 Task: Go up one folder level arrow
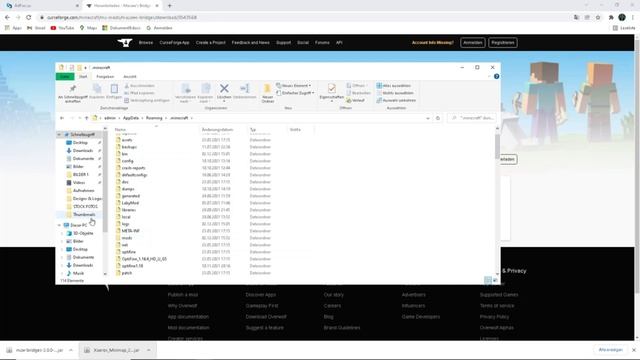(x=87, y=118)
